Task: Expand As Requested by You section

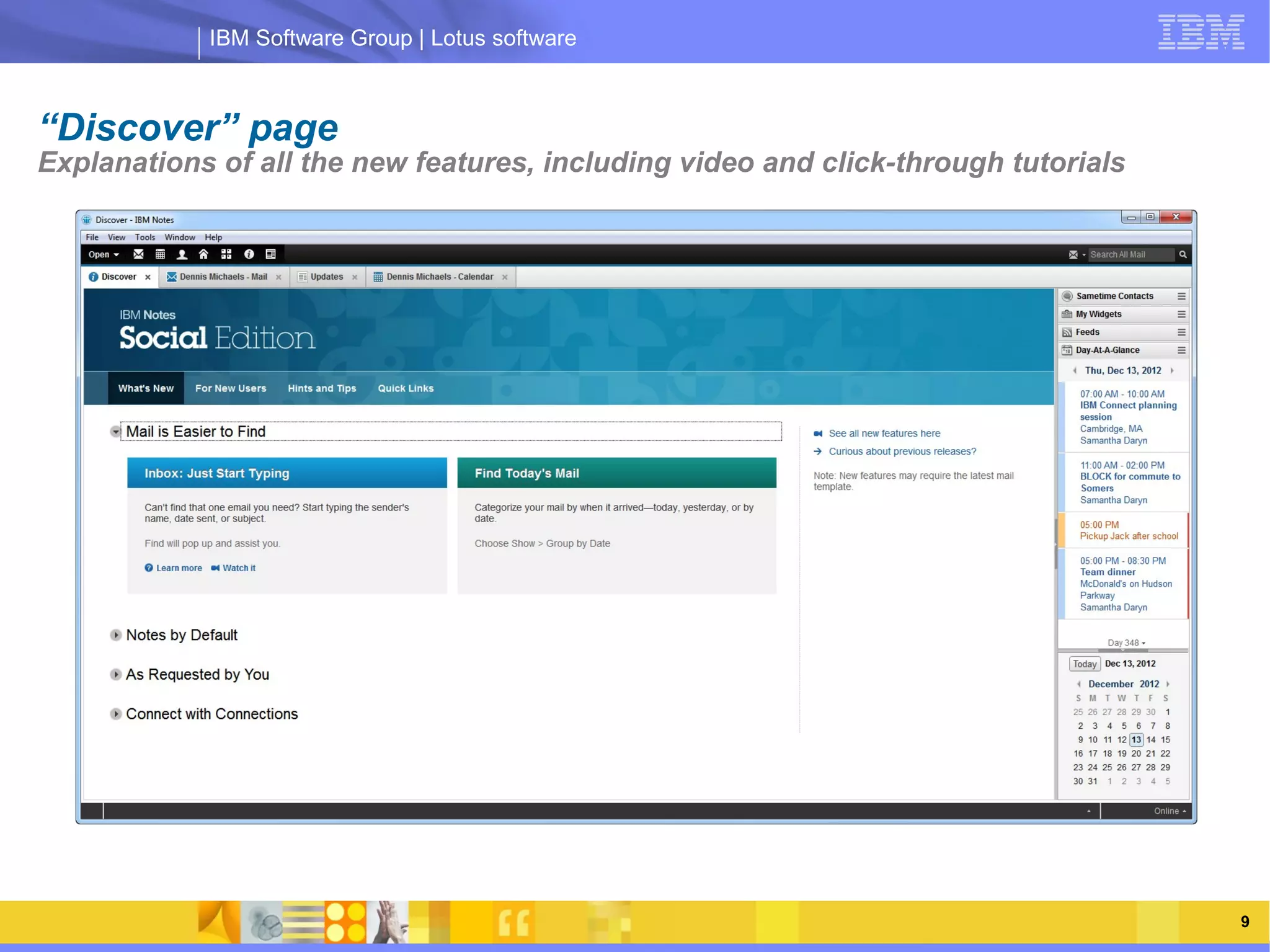Action: tap(115, 675)
